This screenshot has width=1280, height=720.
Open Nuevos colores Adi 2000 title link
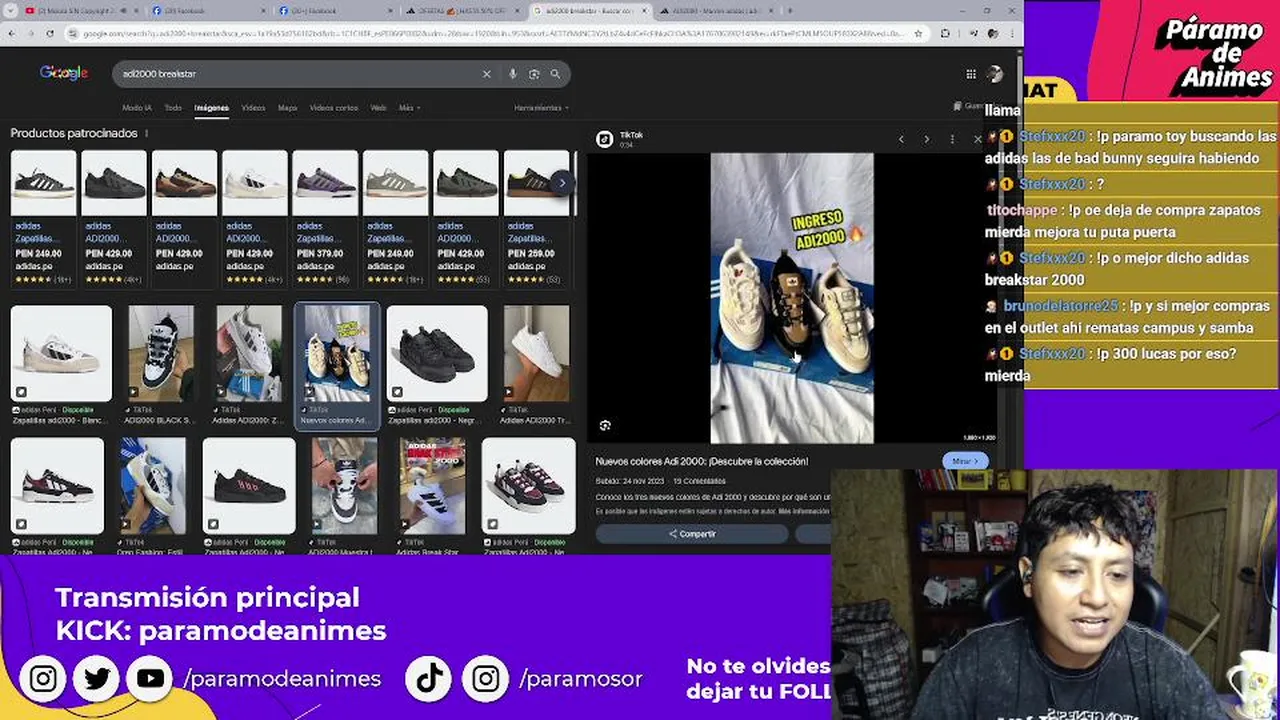[x=701, y=461]
